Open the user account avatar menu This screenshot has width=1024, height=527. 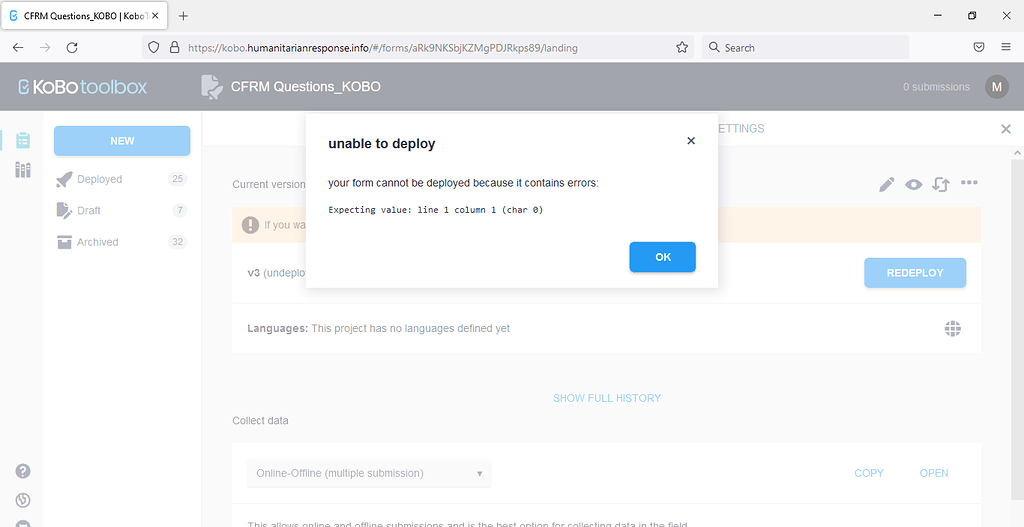coord(996,87)
